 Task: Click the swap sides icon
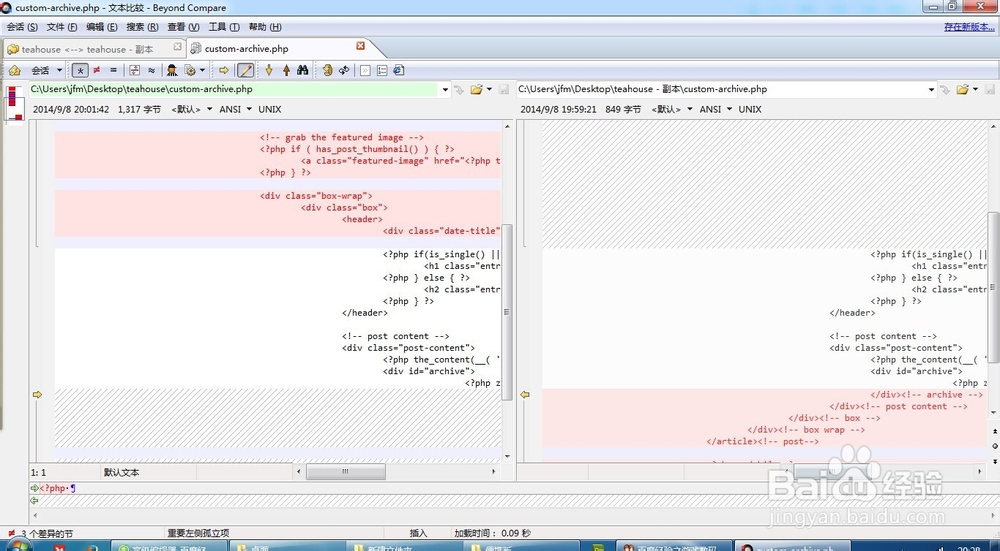327,70
